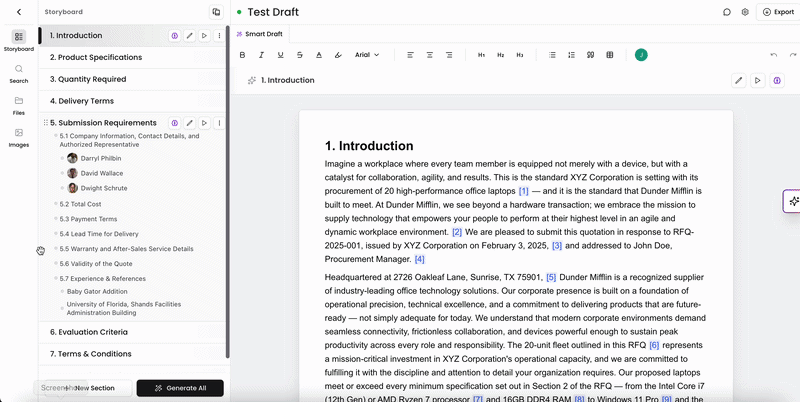Insert a table into the draft
The width and height of the screenshot is (800, 402).
coord(610,55)
